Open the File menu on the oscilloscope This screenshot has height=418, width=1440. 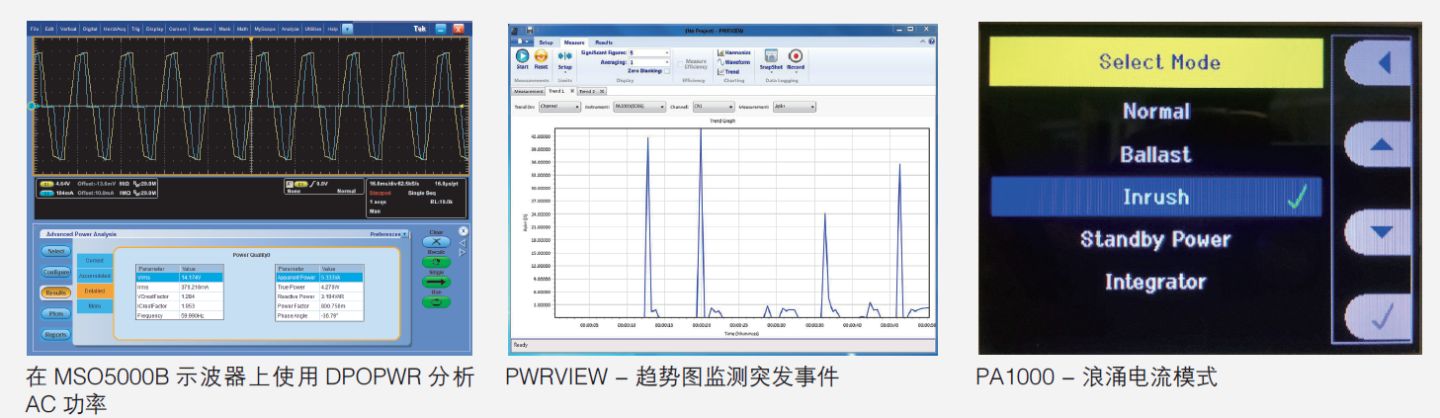pos(34,29)
